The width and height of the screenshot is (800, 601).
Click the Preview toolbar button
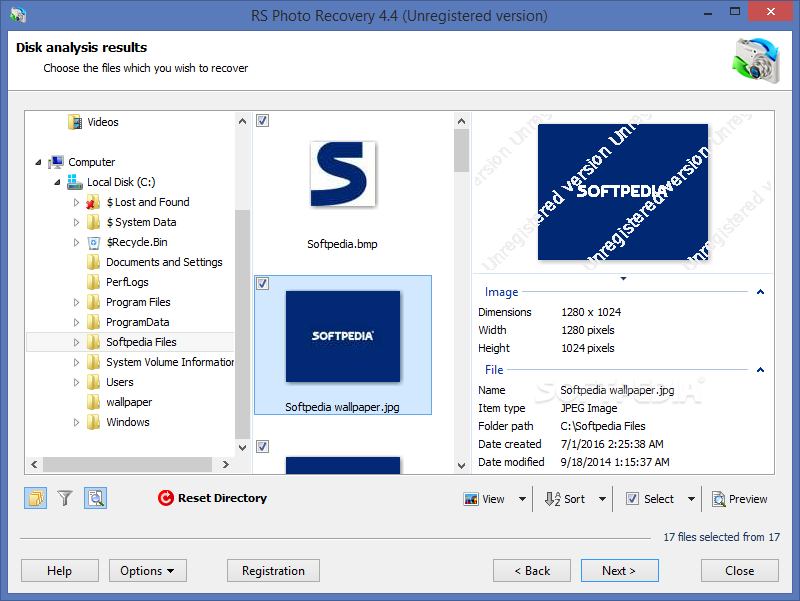click(740, 499)
